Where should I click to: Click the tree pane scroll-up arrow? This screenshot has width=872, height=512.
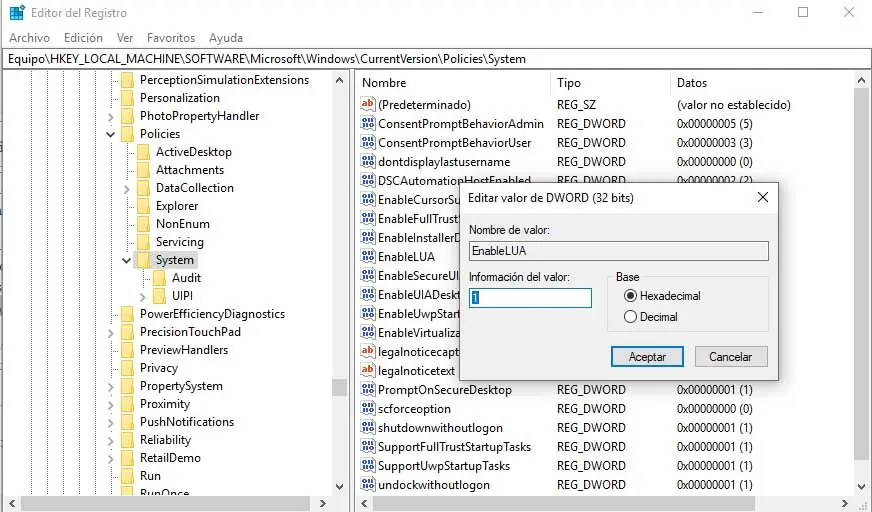pos(339,81)
